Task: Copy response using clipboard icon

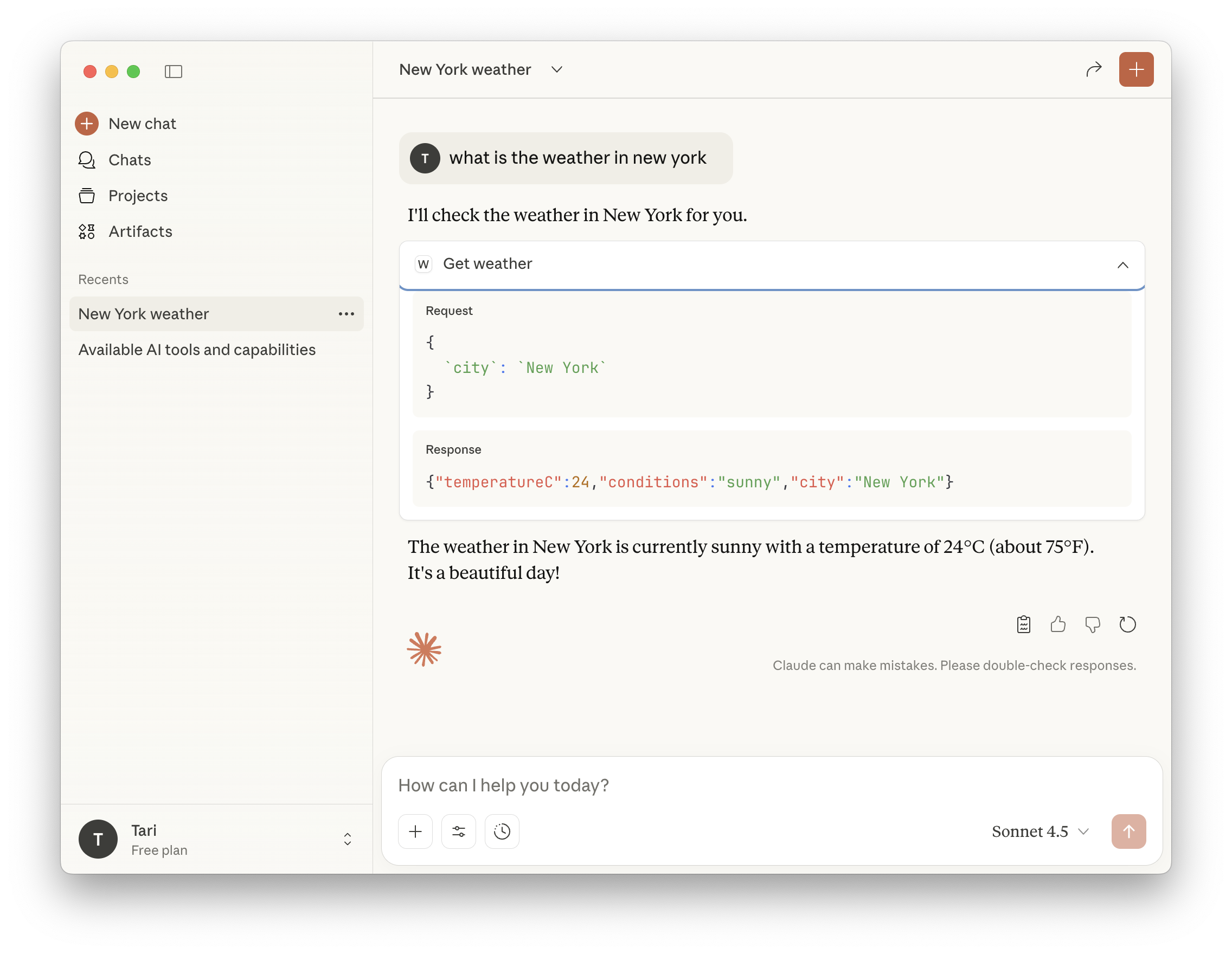Action: 1023,624
